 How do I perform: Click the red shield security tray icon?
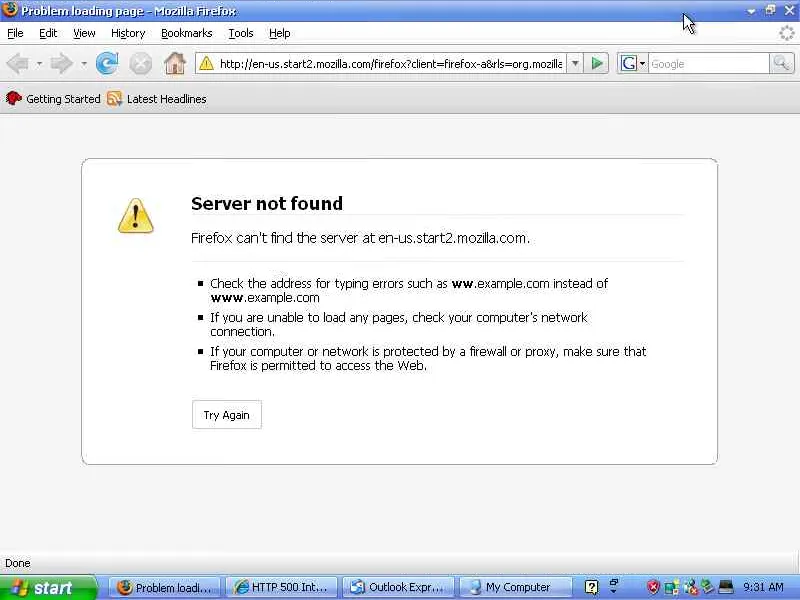[653, 587]
